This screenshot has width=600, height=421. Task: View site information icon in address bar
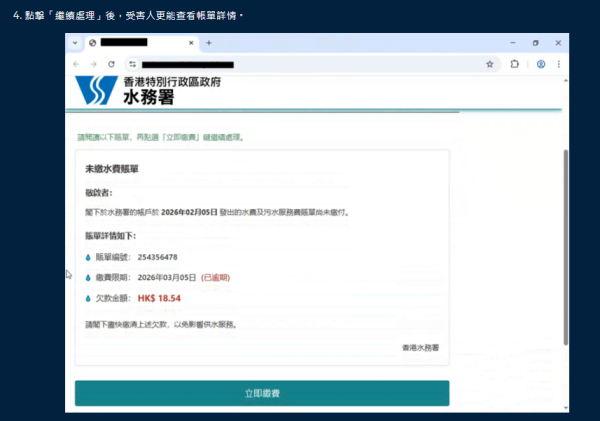[132, 64]
